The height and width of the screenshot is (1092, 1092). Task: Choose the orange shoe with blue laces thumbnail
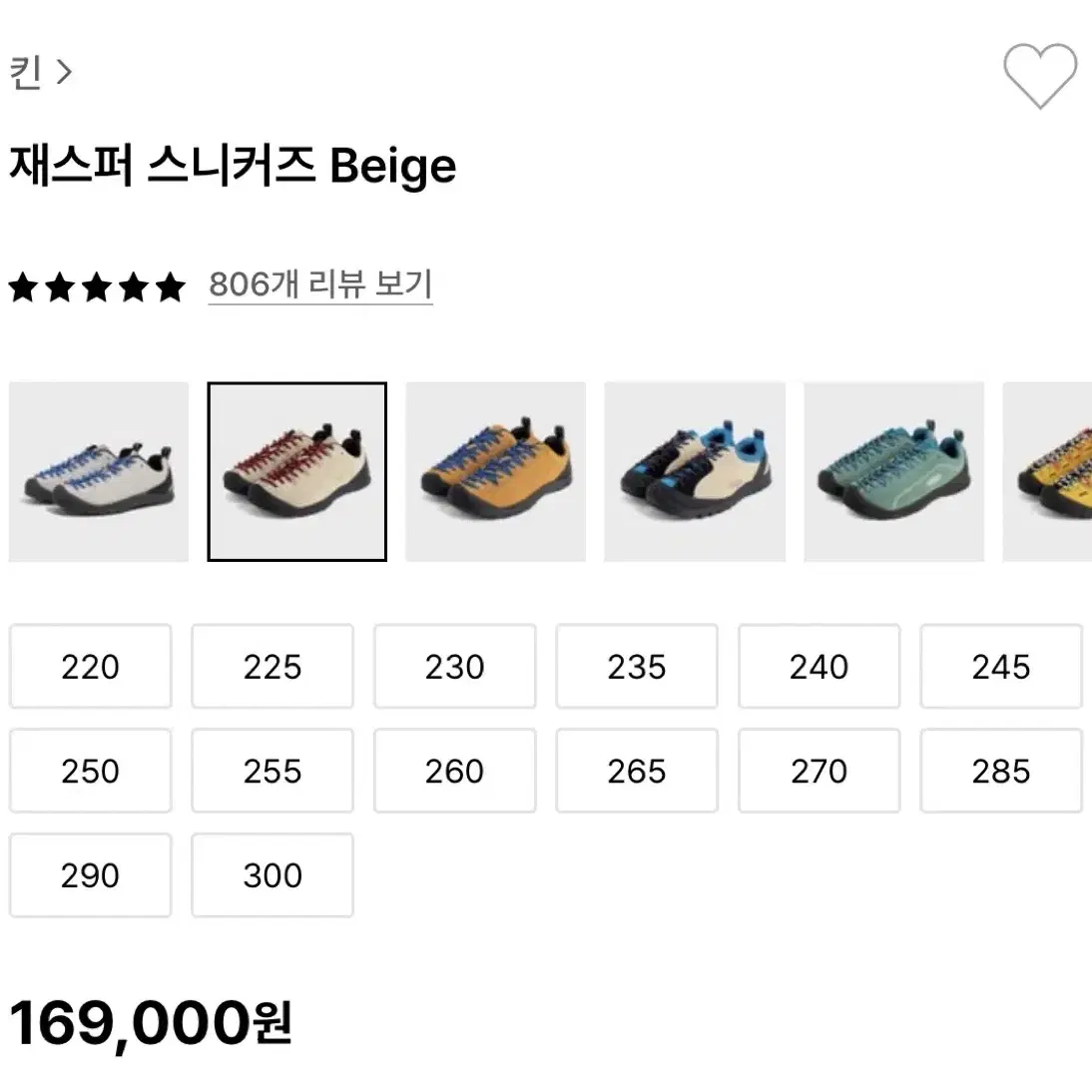[496, 471]
